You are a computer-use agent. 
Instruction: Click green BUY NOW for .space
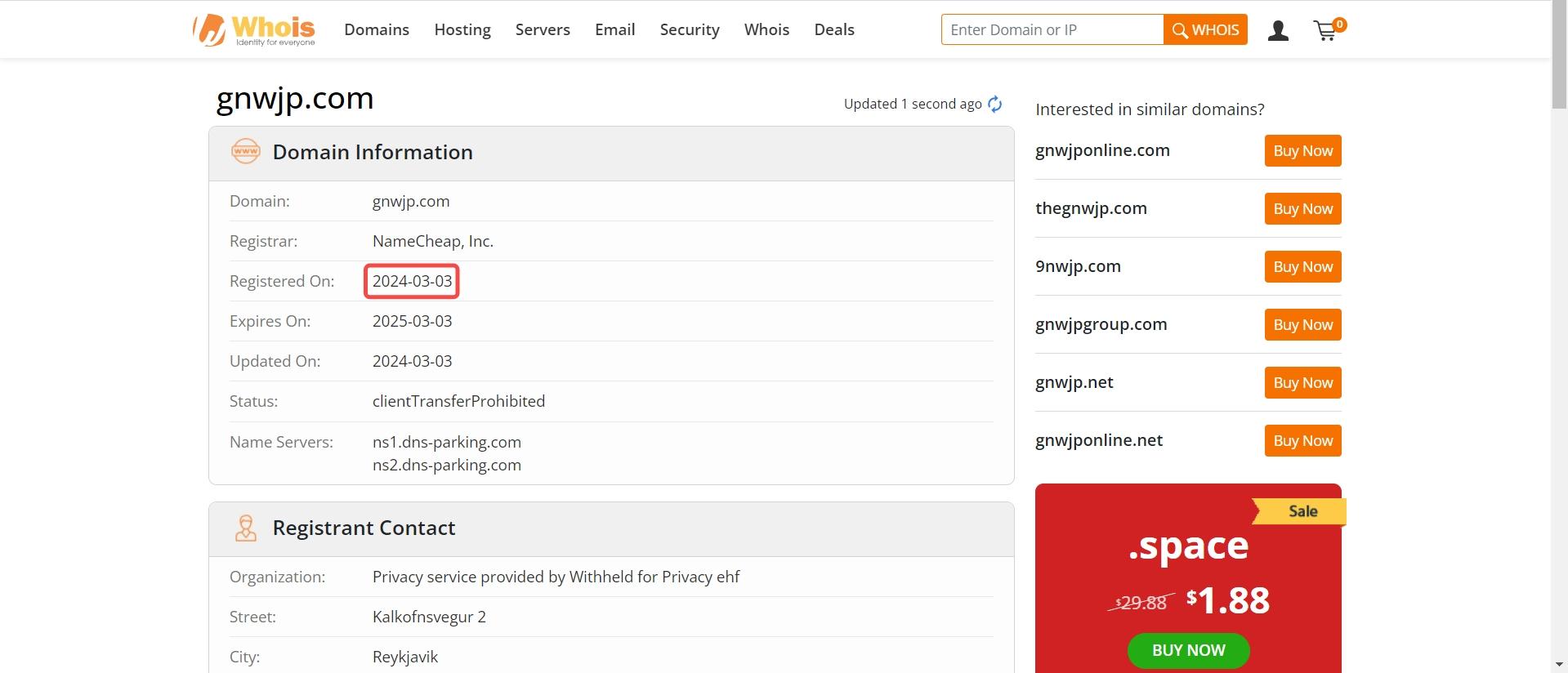click(1188, 650)
